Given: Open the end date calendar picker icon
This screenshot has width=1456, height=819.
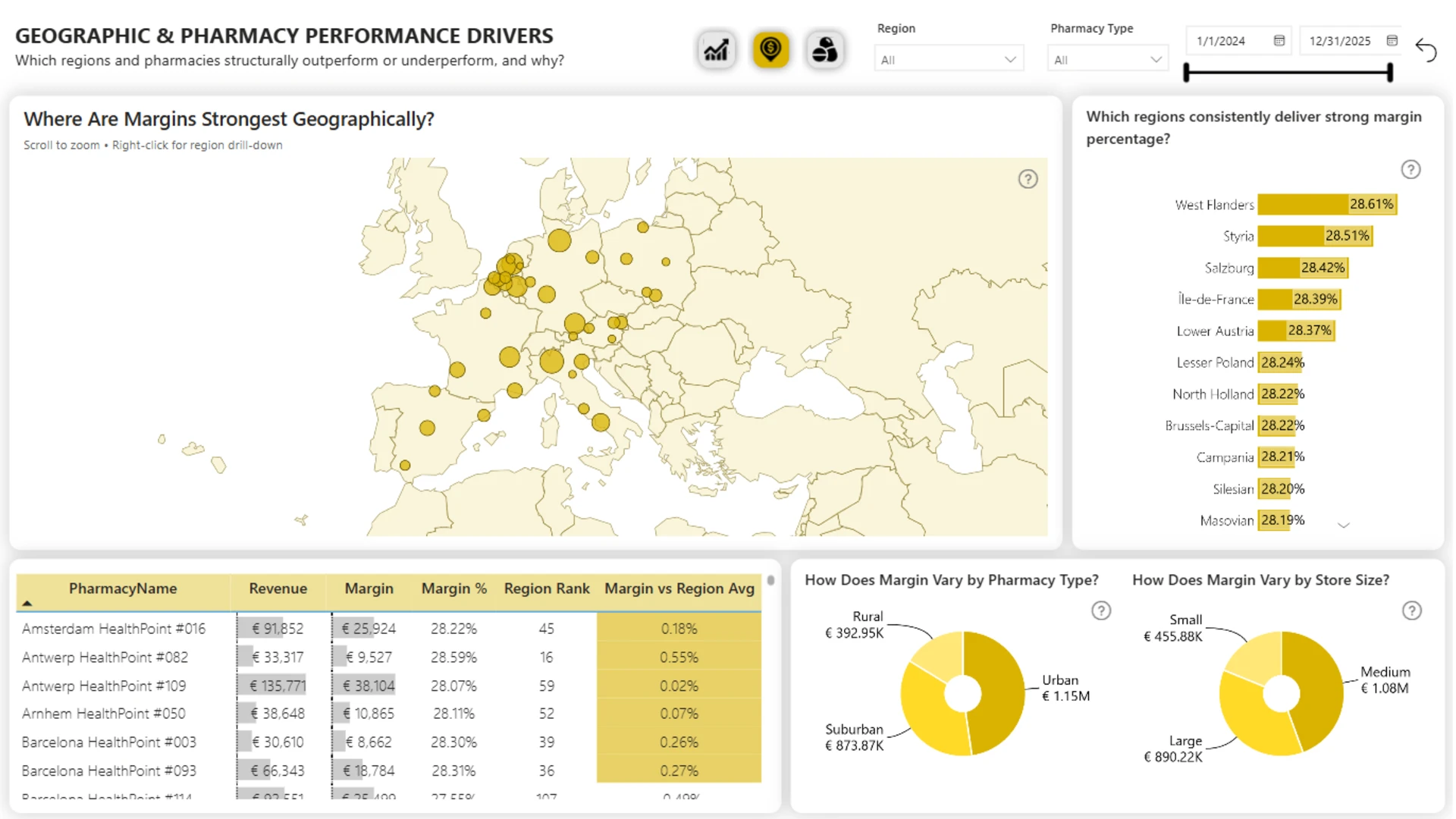Looking at the screenshot, I should tap(1392, 41).
